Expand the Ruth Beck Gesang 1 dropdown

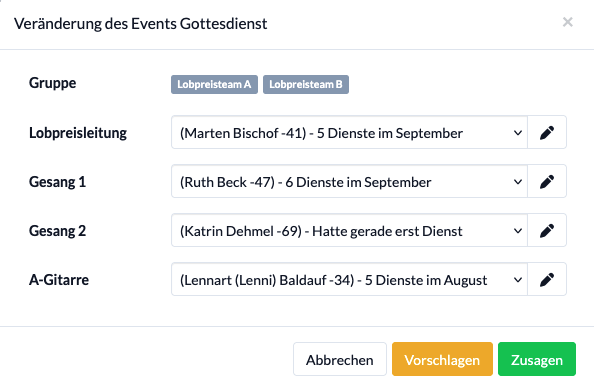pos(349,181)
